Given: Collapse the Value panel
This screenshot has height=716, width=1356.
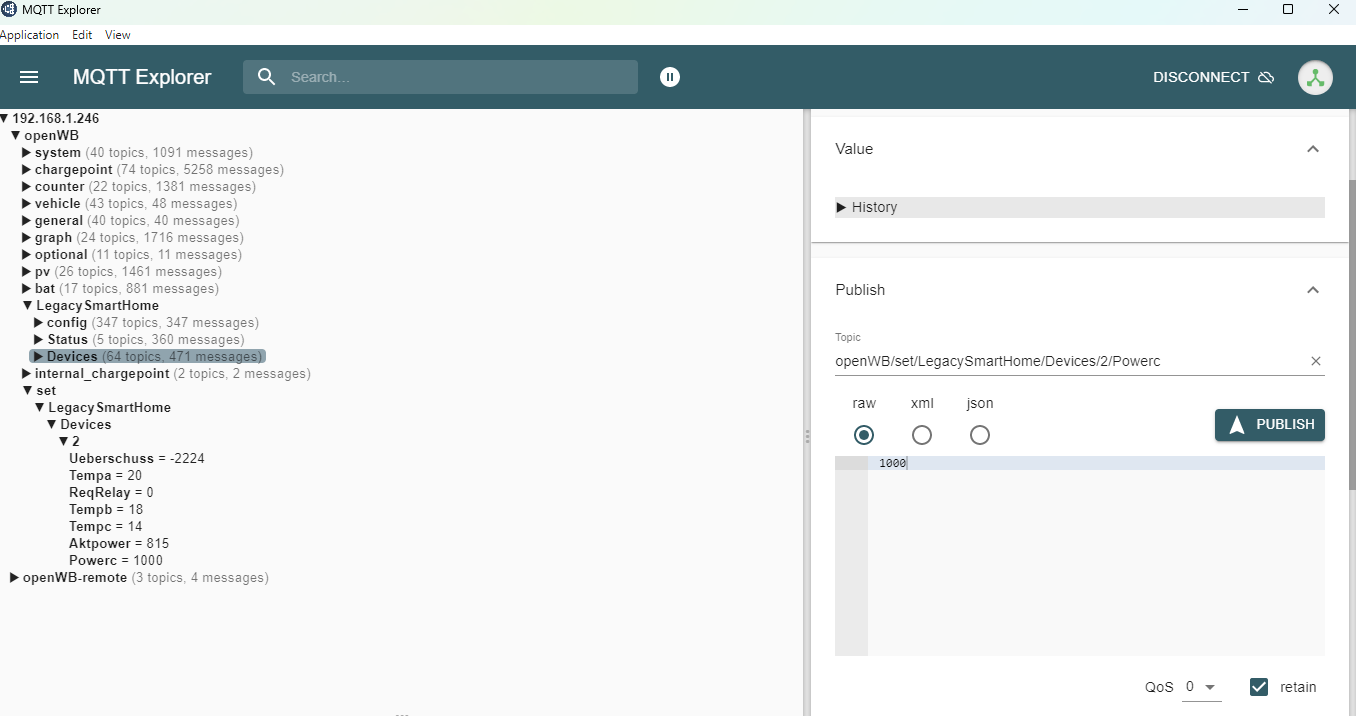Looking at the screenshot, I should click(1313, 149).
